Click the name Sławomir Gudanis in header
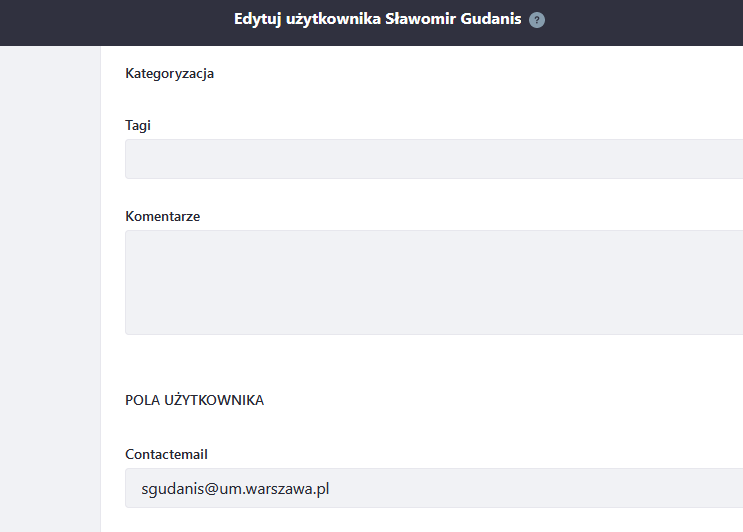The height and width of the screenshot is (532, 743). click(x=454, y=19)
